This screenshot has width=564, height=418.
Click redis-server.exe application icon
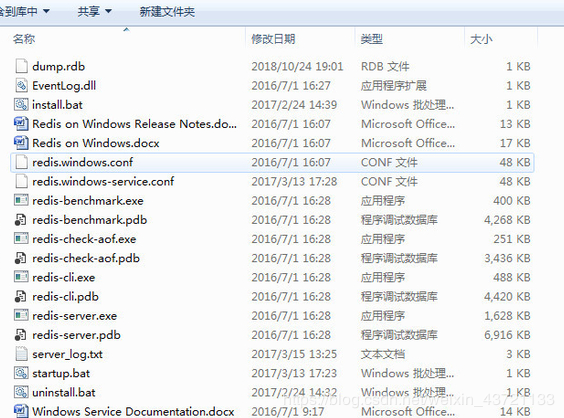[21, 315]
